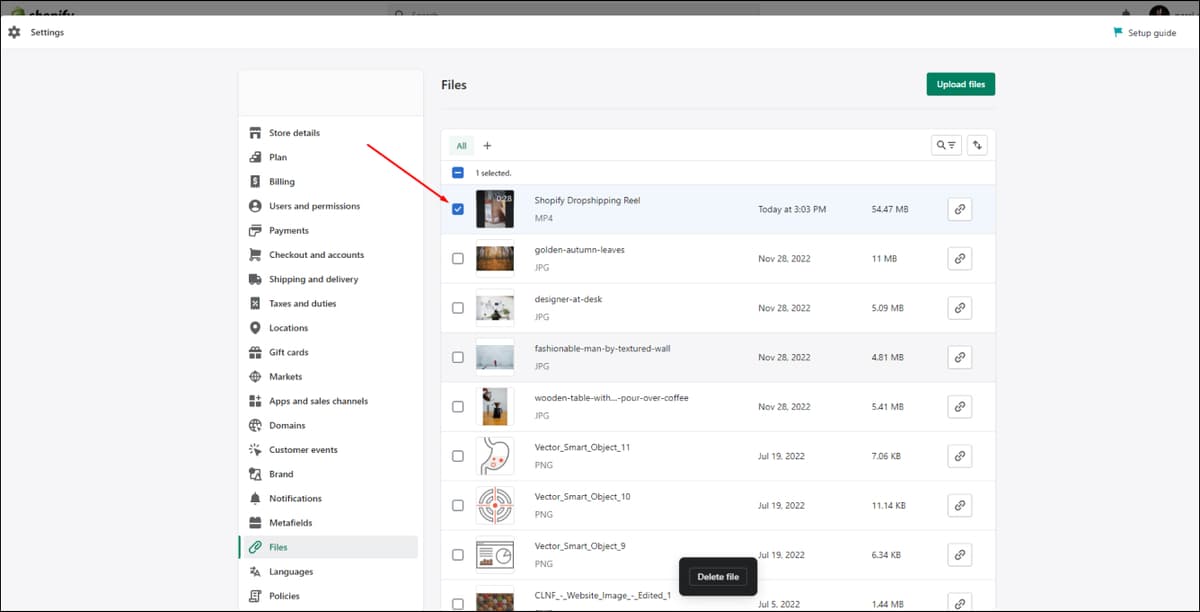Open the Domains globe icon
1200x612 pixels.
point(255,425)
